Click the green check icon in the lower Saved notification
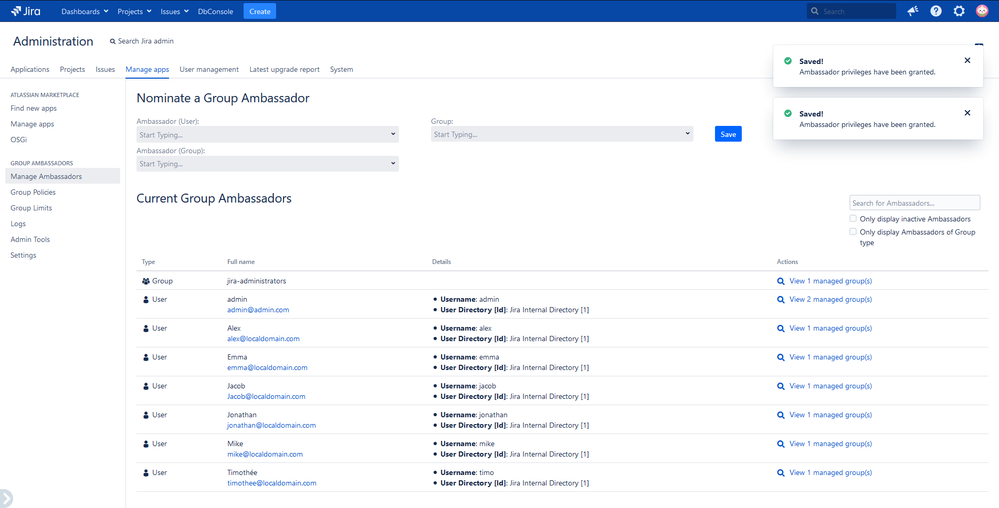This screenshot has height=508, width=999. point(787,113)
